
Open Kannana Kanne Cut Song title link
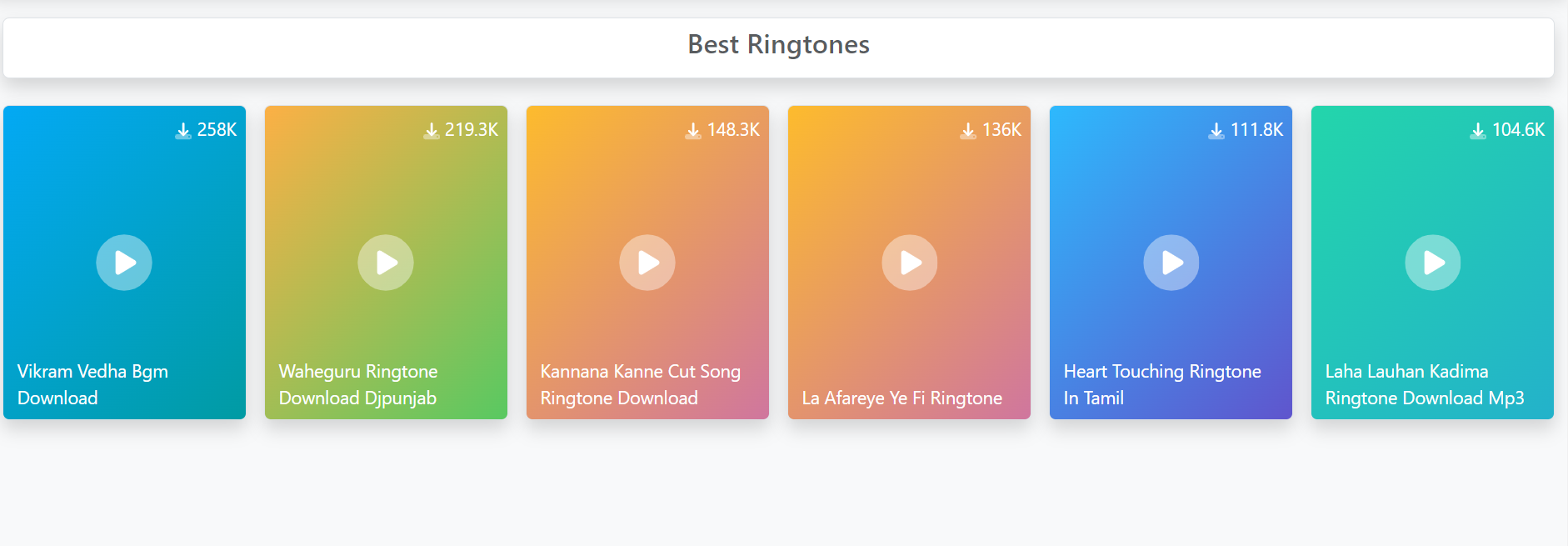point(640,384)
